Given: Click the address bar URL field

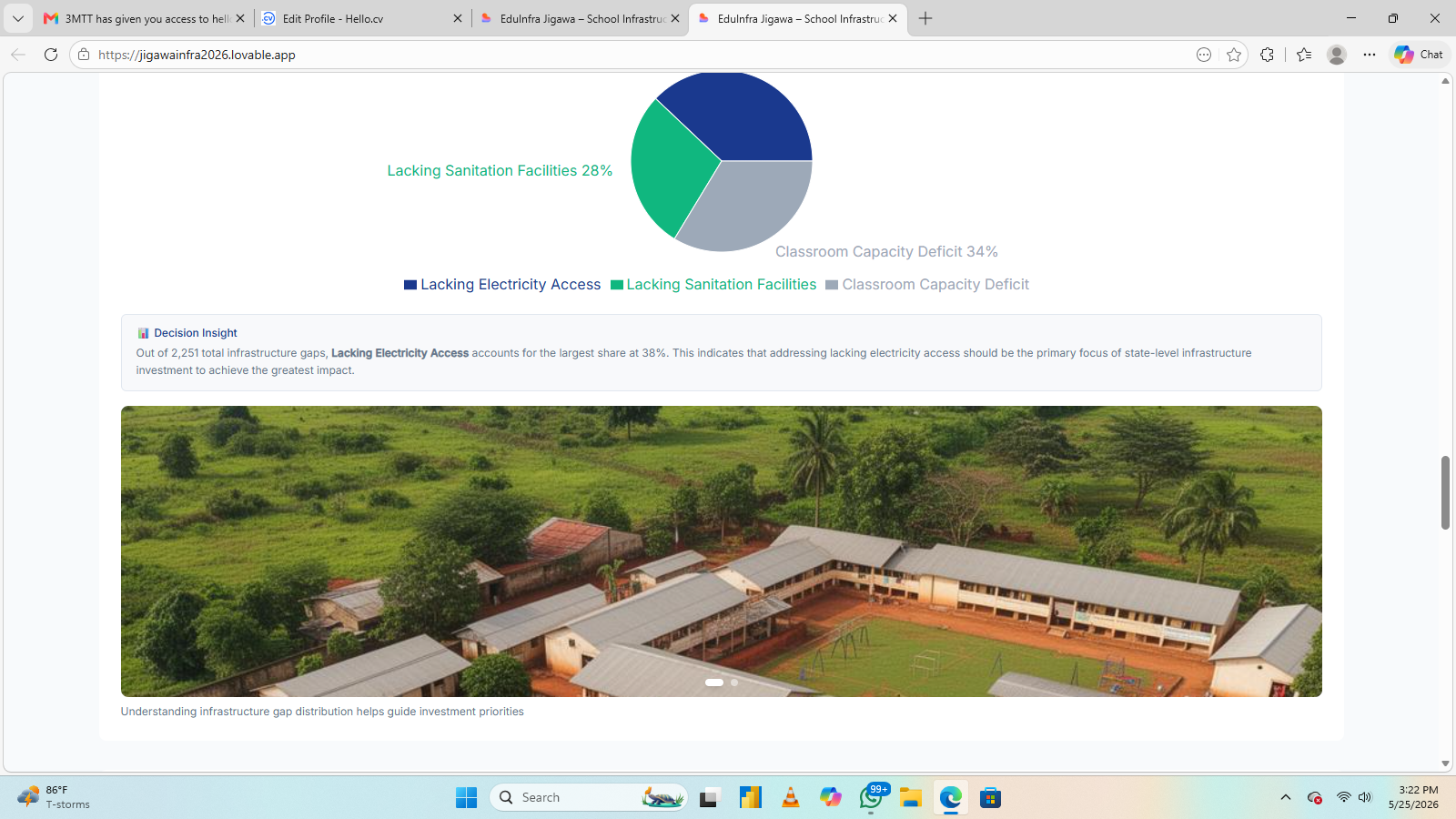Looking at the screenshot, I should (x=637, y=55).
